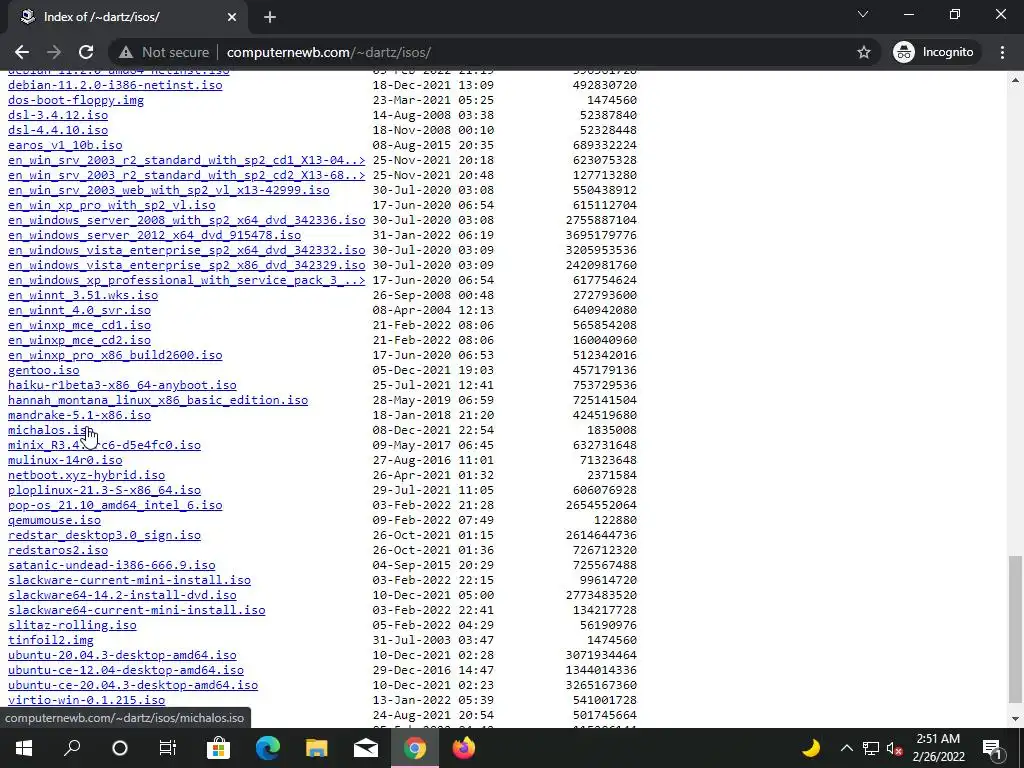Click the mandrake-5.1-x86.iso link
This screenshot has height=768, width=1024.
[x=79, y=415]
